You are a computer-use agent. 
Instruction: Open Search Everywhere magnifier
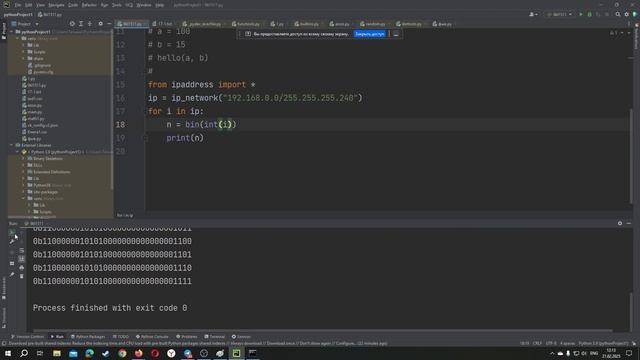tap(618, 14)
